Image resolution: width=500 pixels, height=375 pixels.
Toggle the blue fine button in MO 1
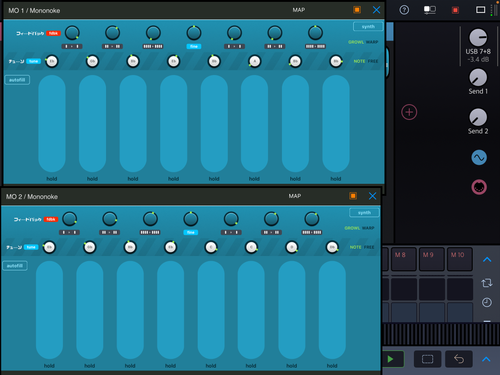click(194, 46)
